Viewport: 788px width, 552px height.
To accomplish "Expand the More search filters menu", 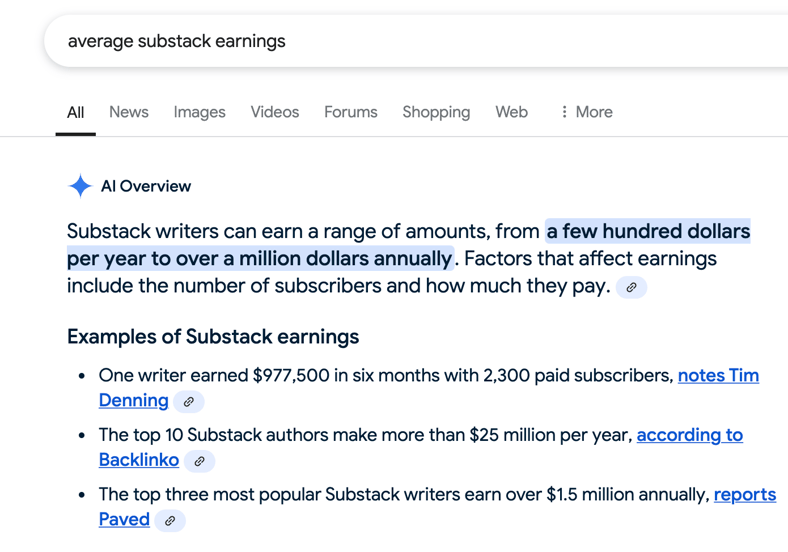I will pyautogui.click(x=587, y=112).
